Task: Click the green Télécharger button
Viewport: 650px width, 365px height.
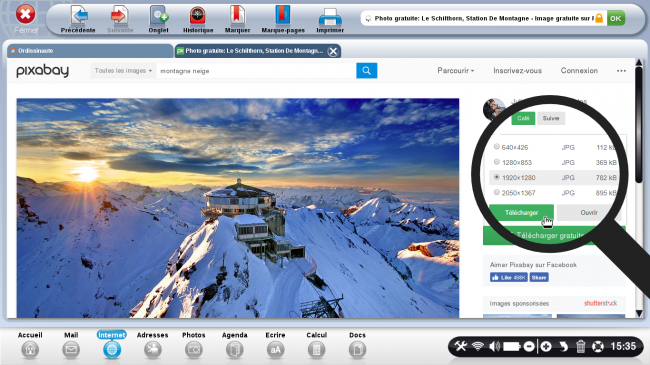Action: (x=521, y=212)
